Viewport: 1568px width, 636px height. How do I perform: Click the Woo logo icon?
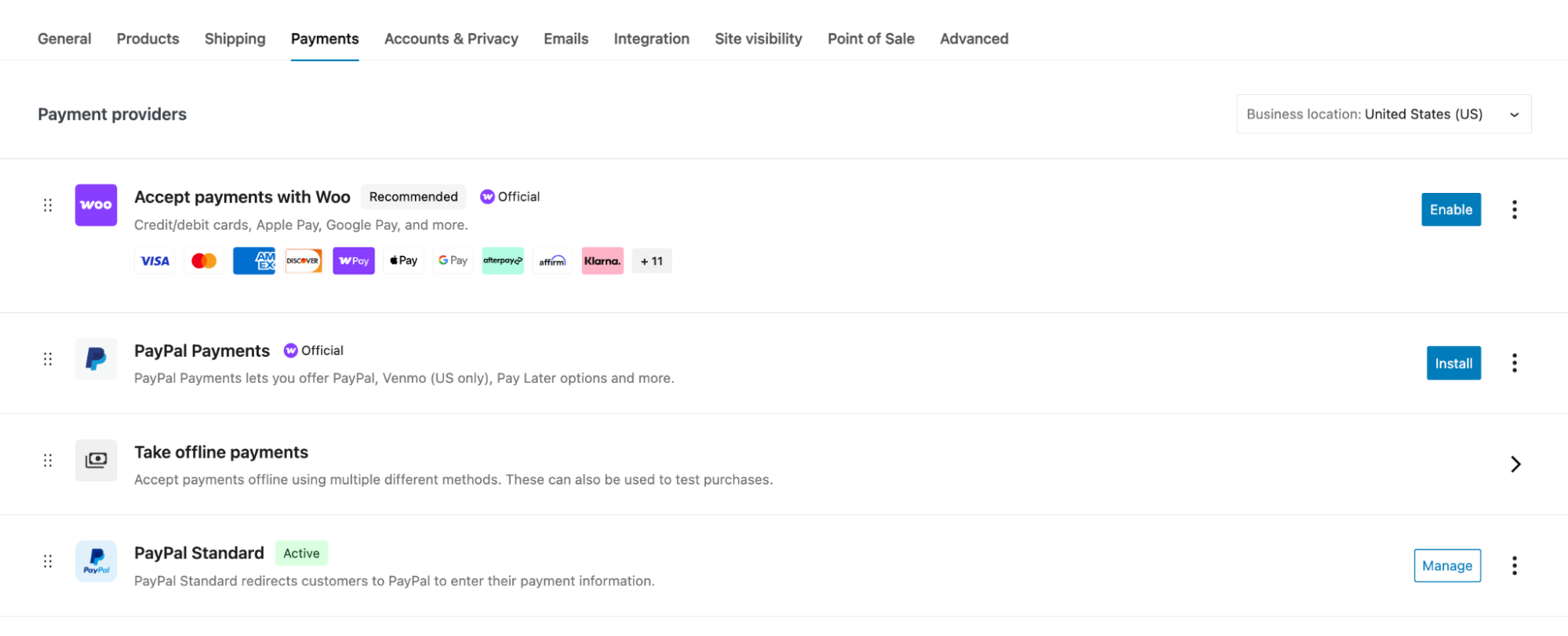(x=96, y=205)
